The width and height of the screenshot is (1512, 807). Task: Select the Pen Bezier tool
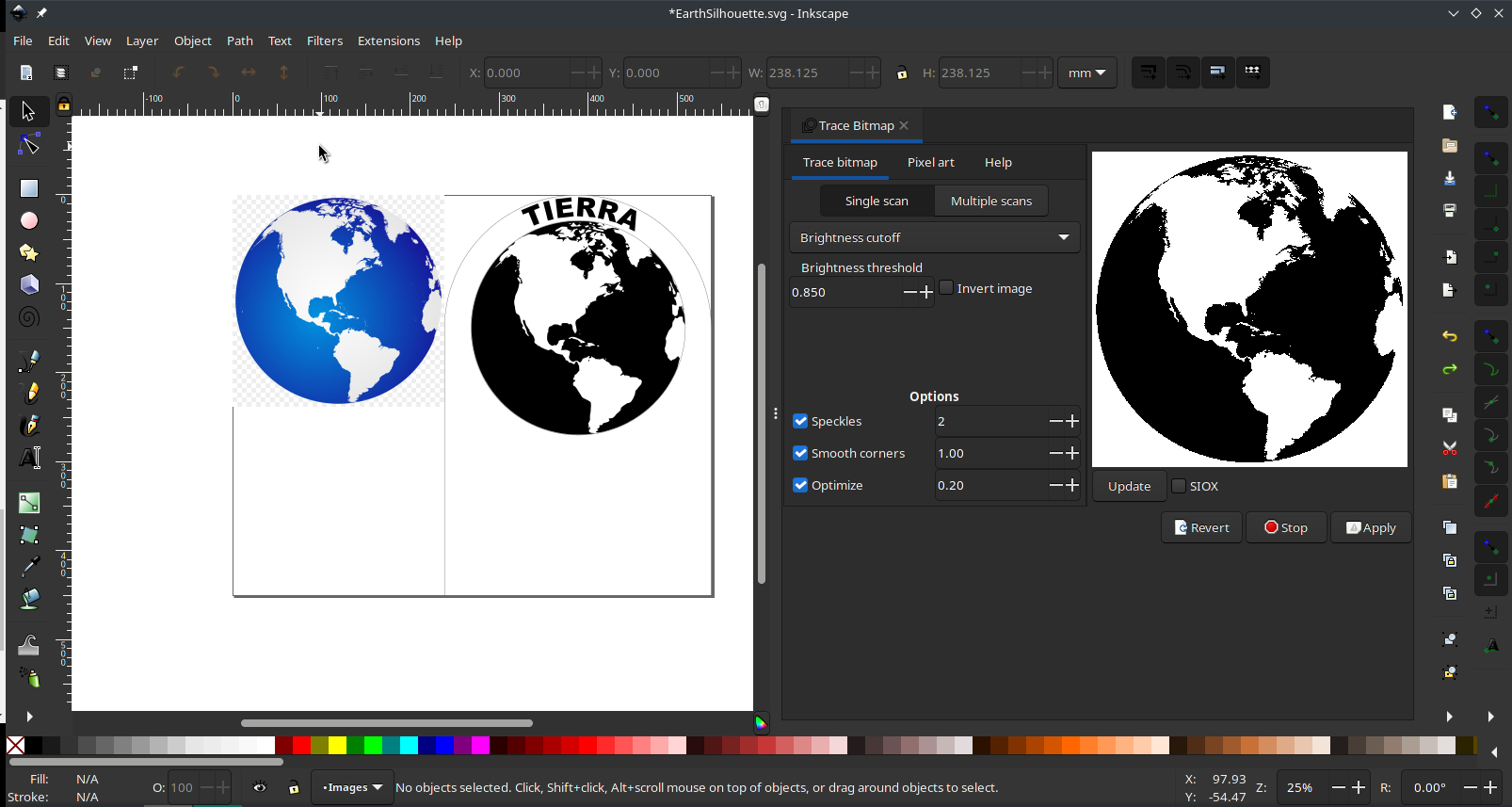[x=29, y=361]
